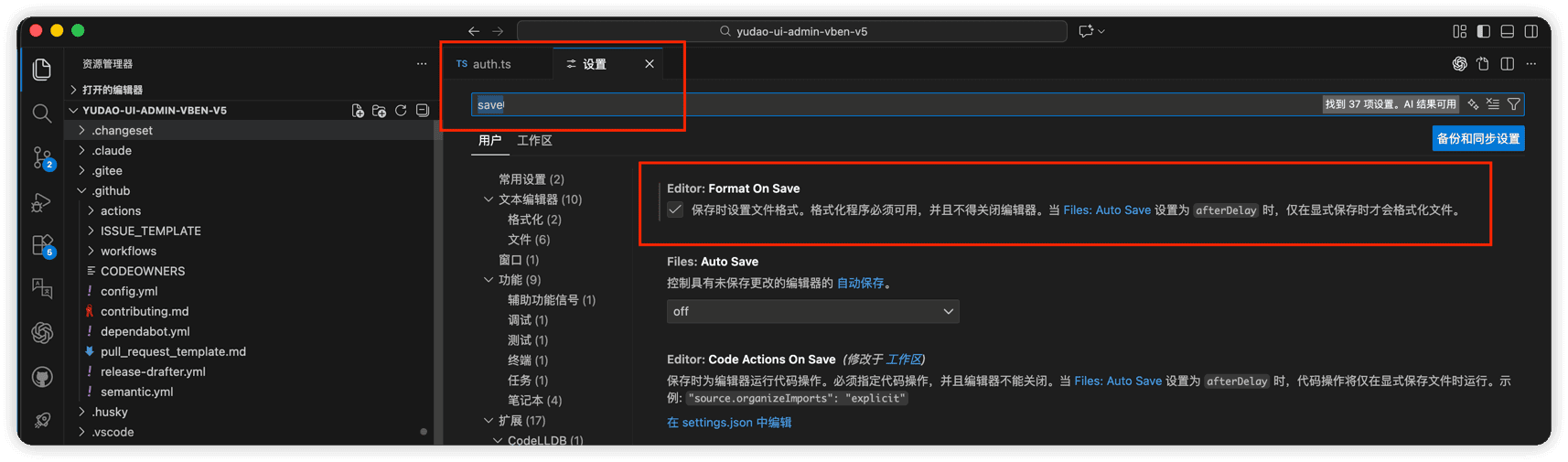Refresh the Explorer file tree
This screenshot has width=1568, height=462.
click(x=401, y=111)
